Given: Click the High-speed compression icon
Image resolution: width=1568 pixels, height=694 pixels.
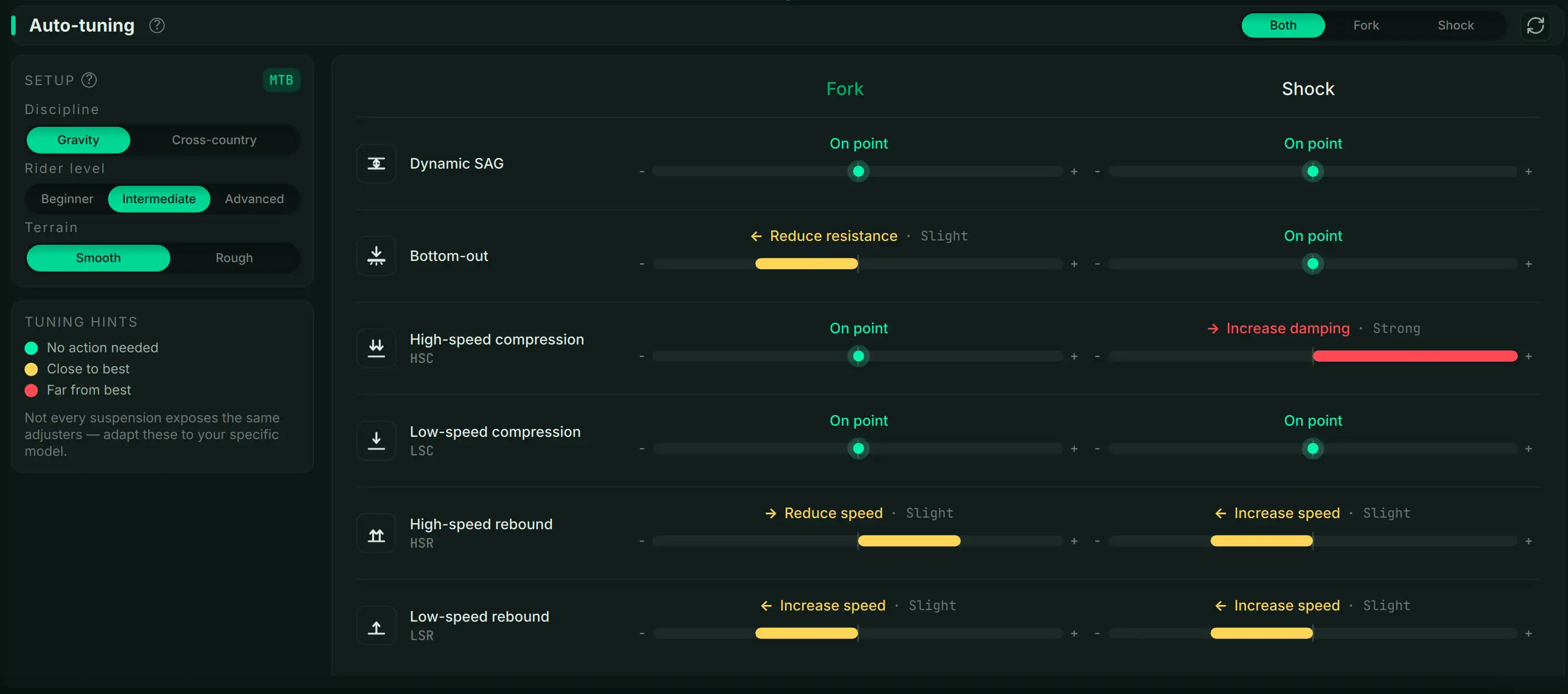Looking at the screenshot, I should click(376, 348).
